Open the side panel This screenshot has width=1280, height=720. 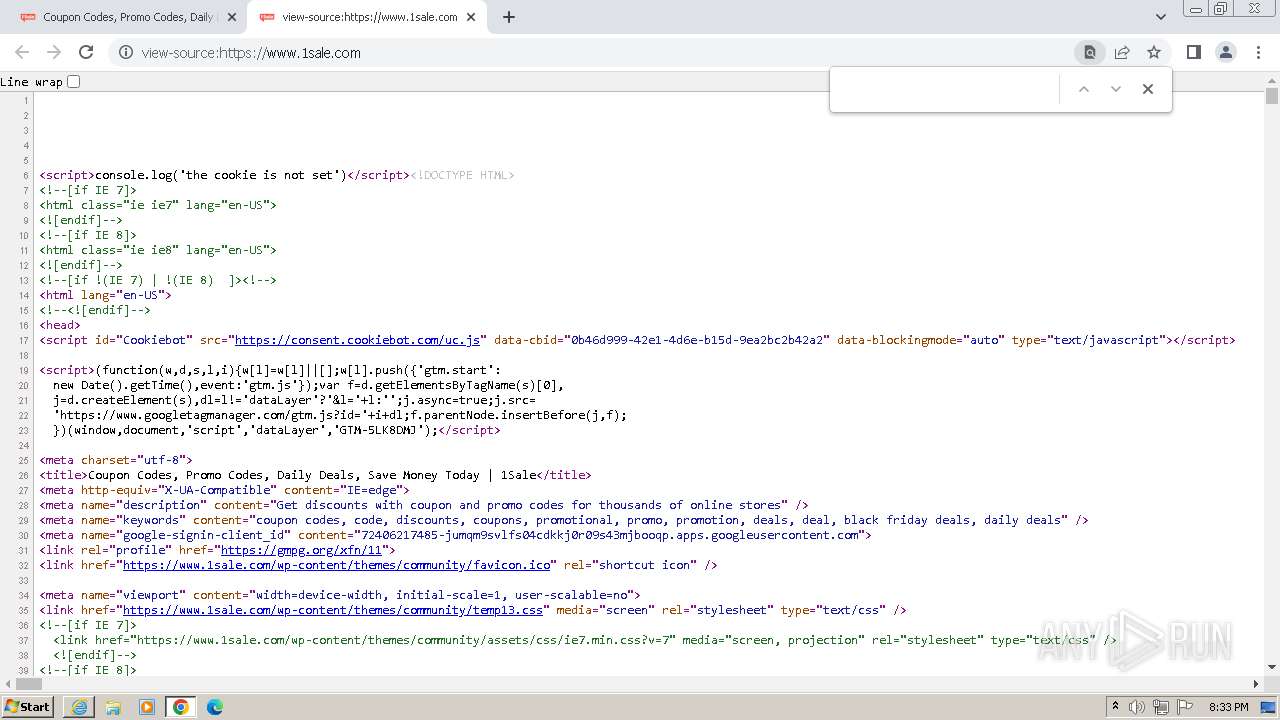pos(1193,52)
